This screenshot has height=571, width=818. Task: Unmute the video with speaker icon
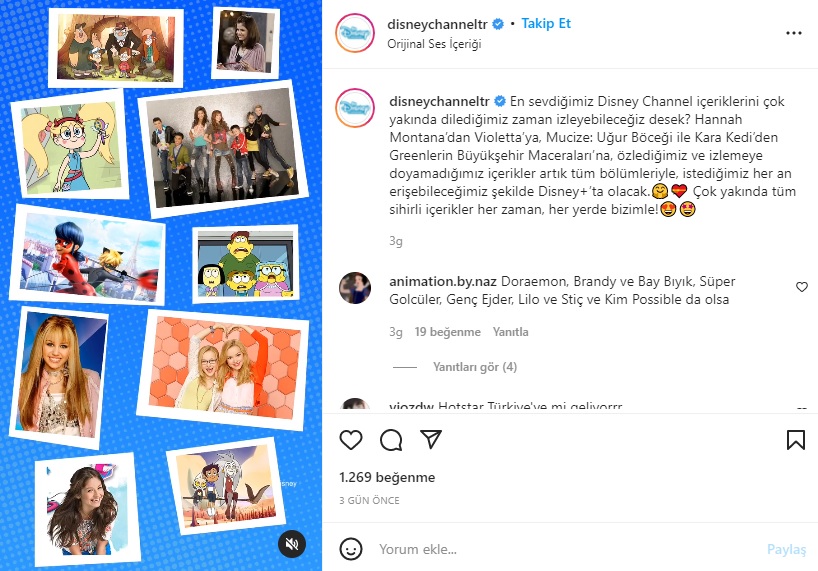tap(292, 544)
